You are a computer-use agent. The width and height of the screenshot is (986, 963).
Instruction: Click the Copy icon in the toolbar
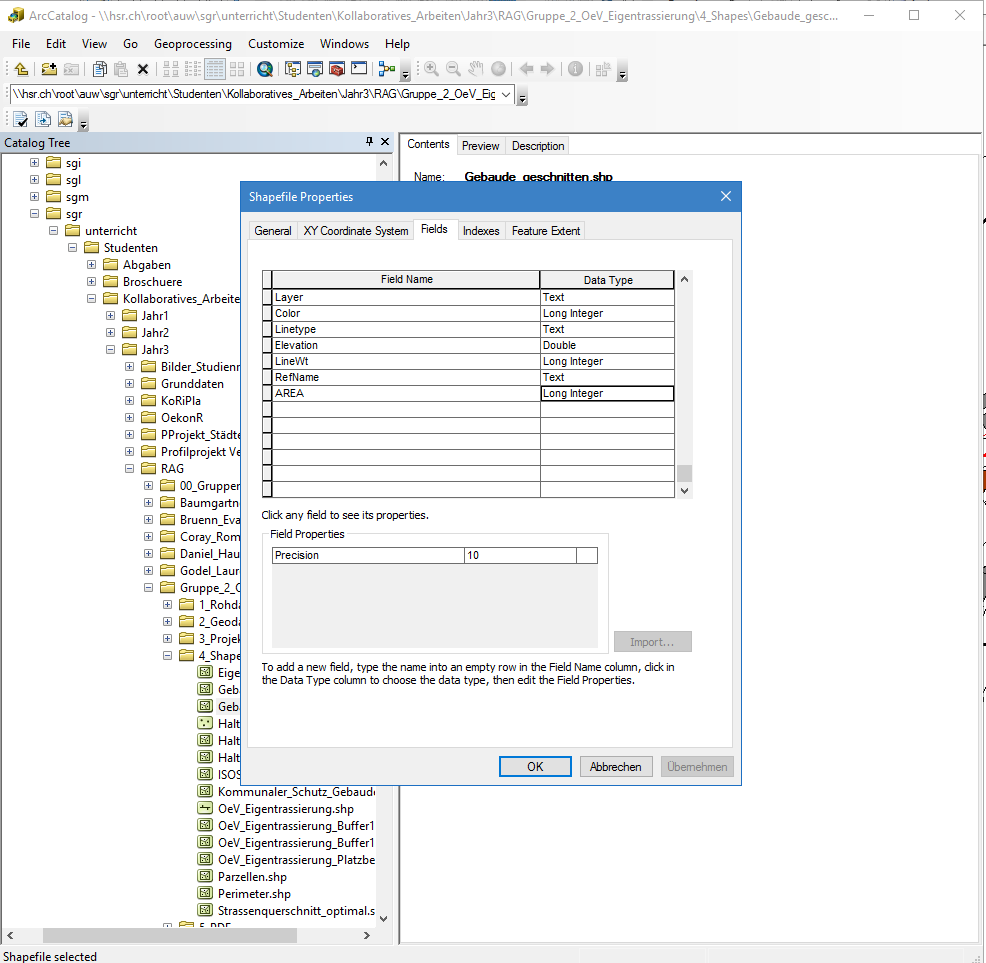coord(99,69)
